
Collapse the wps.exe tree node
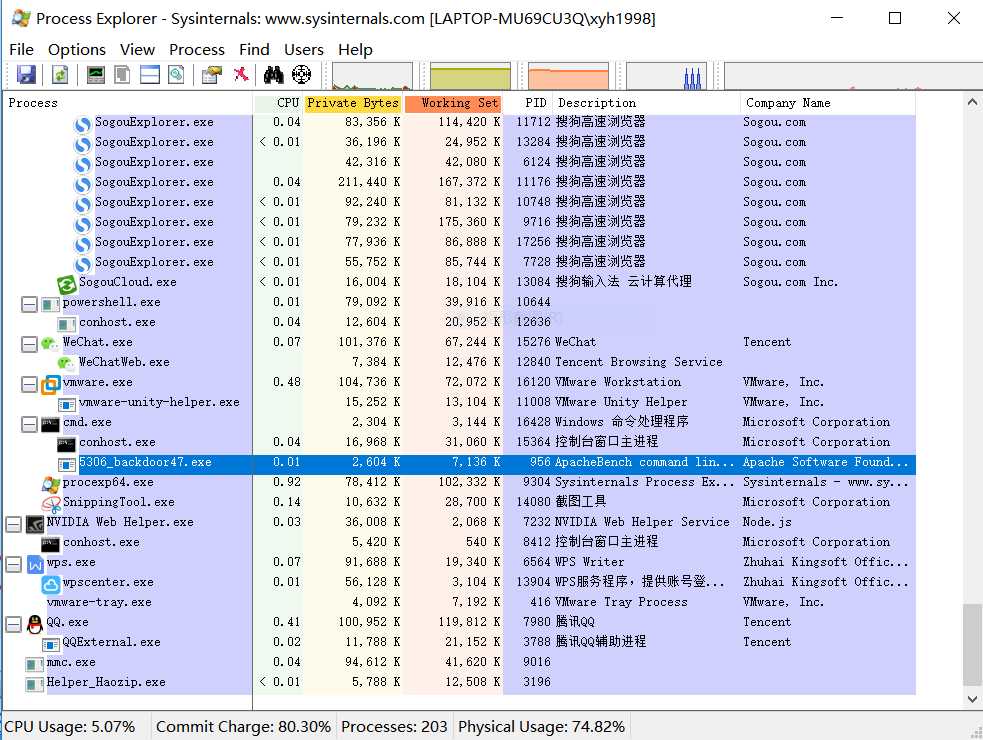(13, 564)
